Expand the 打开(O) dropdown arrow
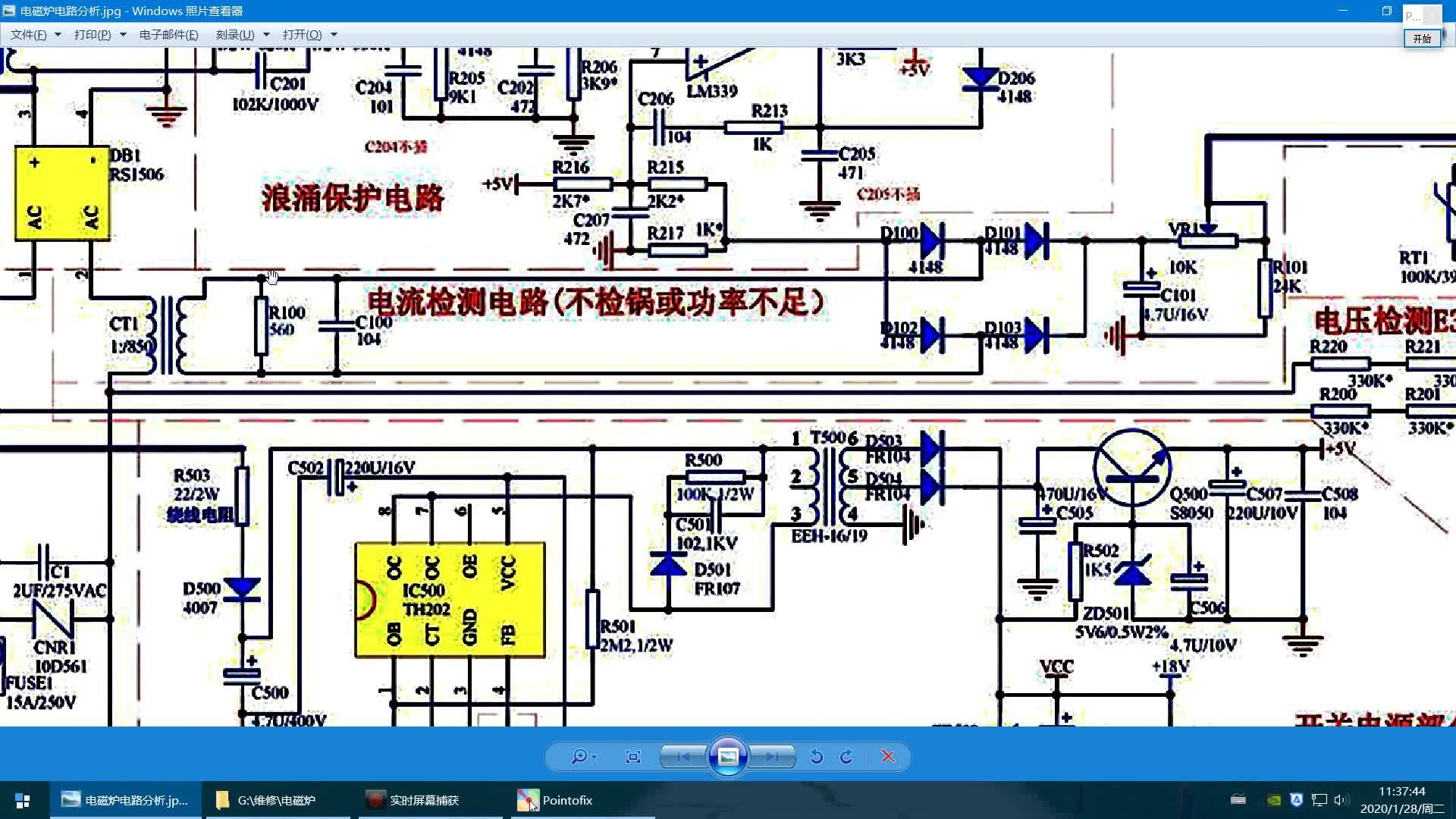This screenshot has width=1456, height=819. point(334,35)
